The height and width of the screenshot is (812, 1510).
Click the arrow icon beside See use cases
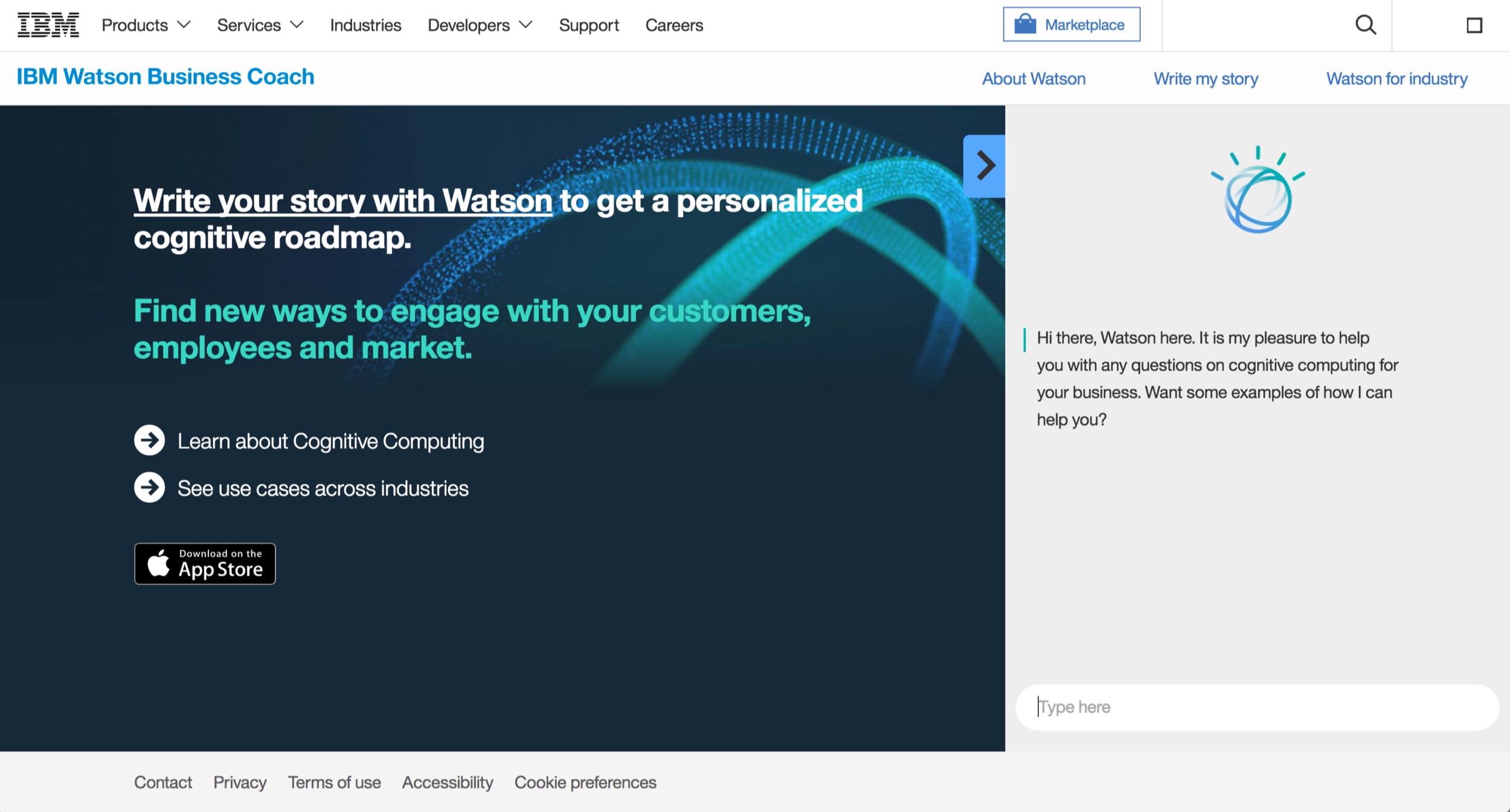[x=149, y=487]
